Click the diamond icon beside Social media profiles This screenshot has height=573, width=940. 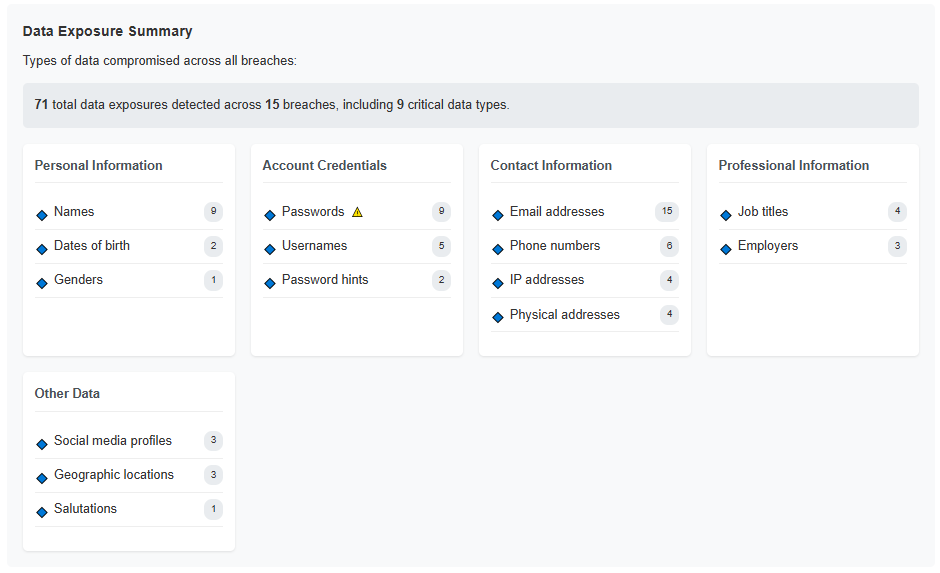coord(42,444)
